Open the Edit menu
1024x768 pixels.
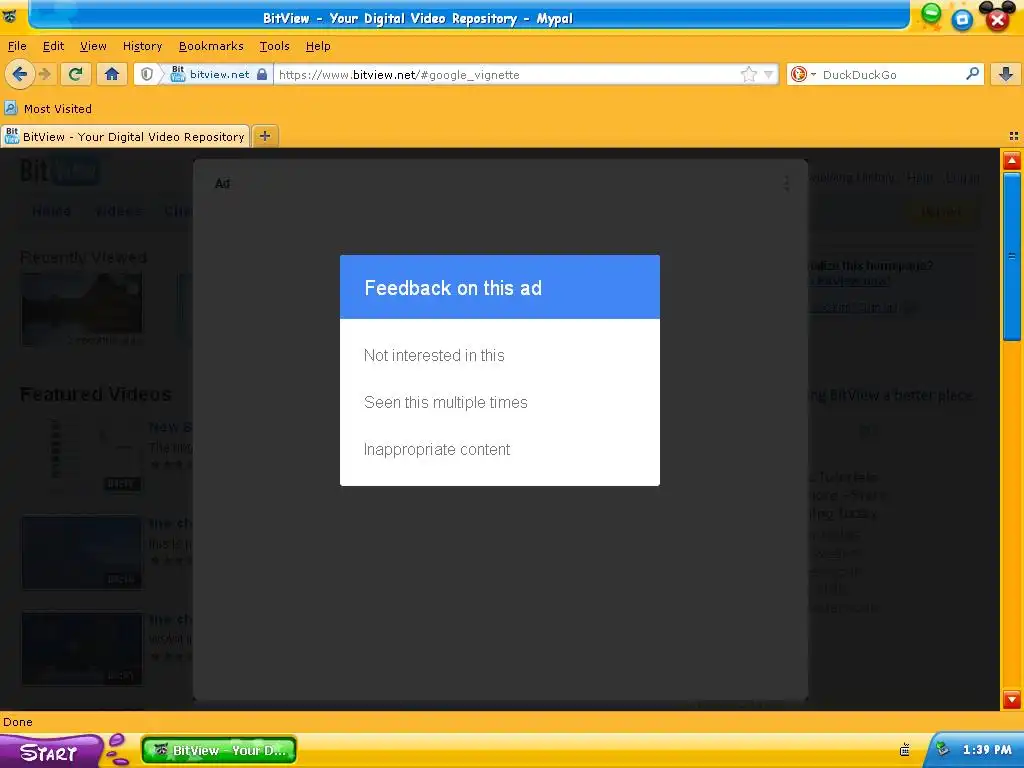(54, 46)
